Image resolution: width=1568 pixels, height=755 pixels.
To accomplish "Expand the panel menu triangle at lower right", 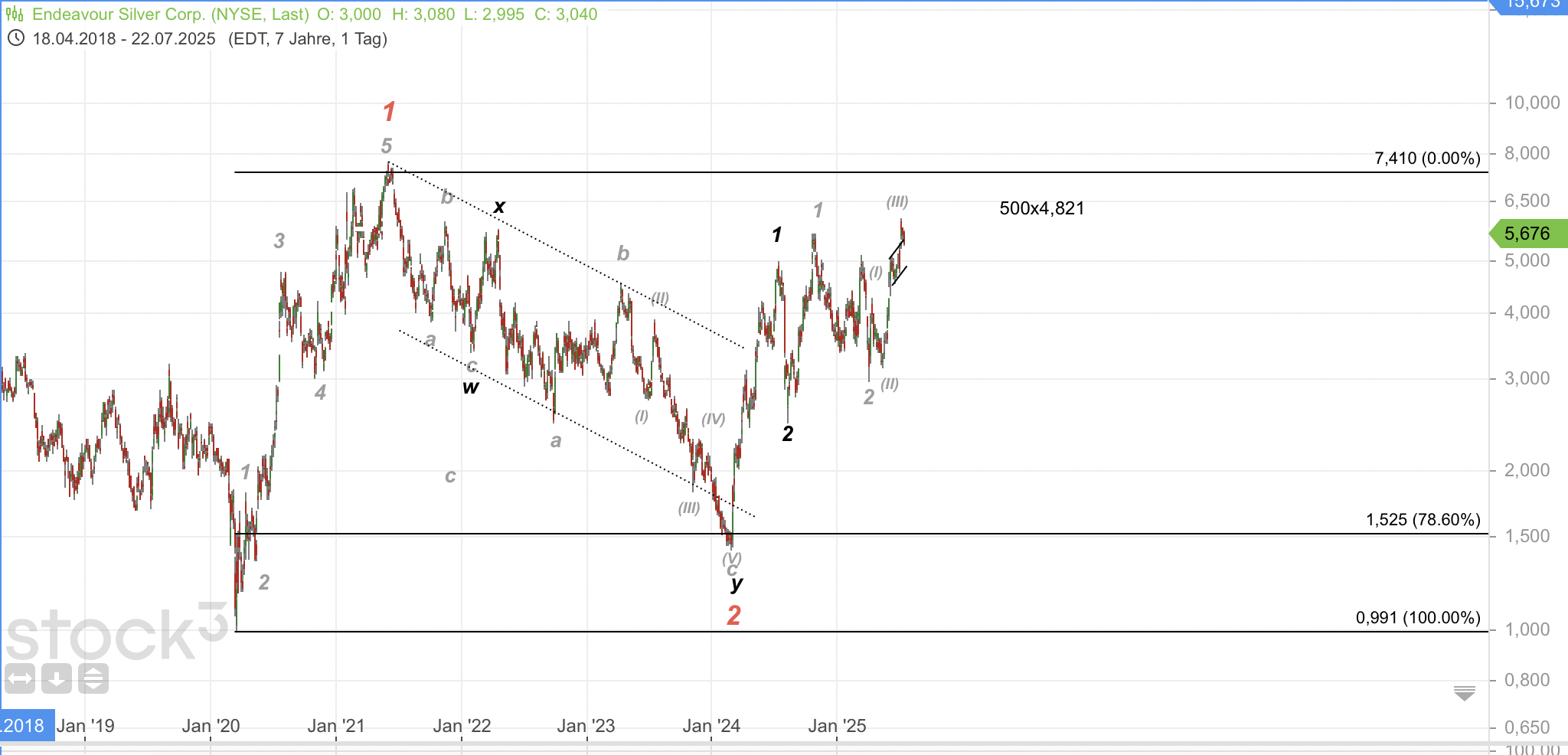I will point(1464,694).
